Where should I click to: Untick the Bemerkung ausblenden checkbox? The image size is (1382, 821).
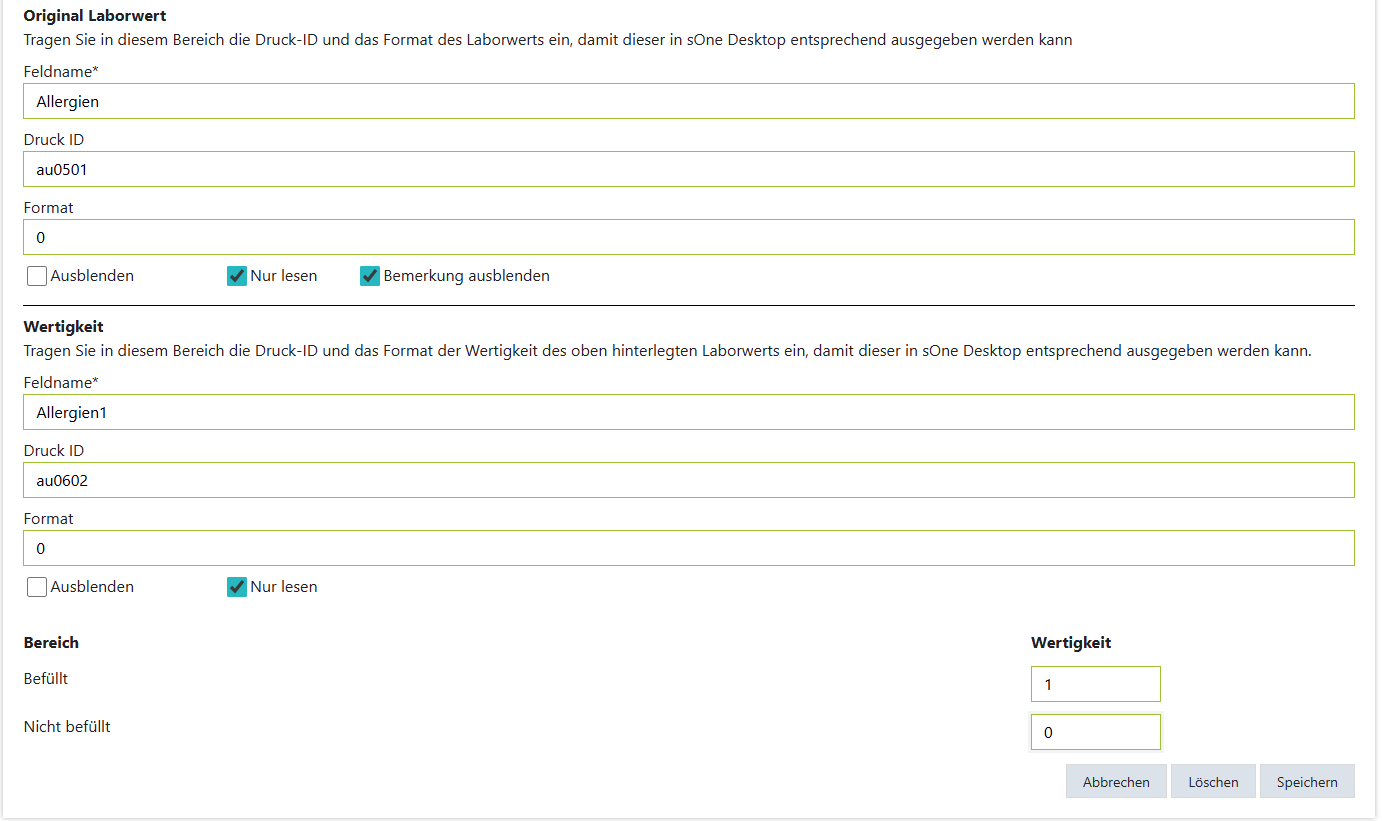point(370,276)
